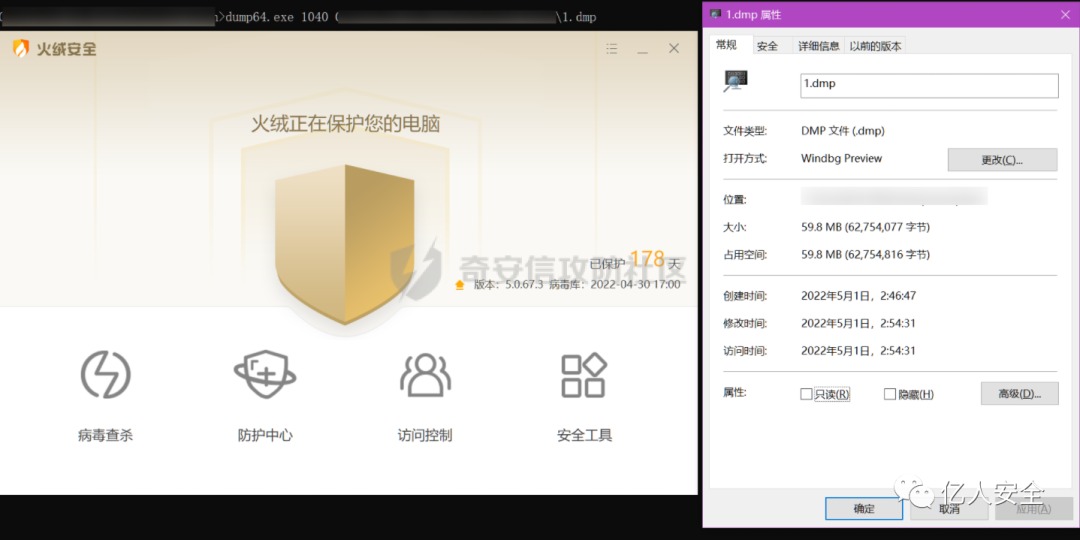Viewport: 1080px width, 540px height.
Task: Click the version 5.0.67.3 text
Action: (x=508, y=284)
